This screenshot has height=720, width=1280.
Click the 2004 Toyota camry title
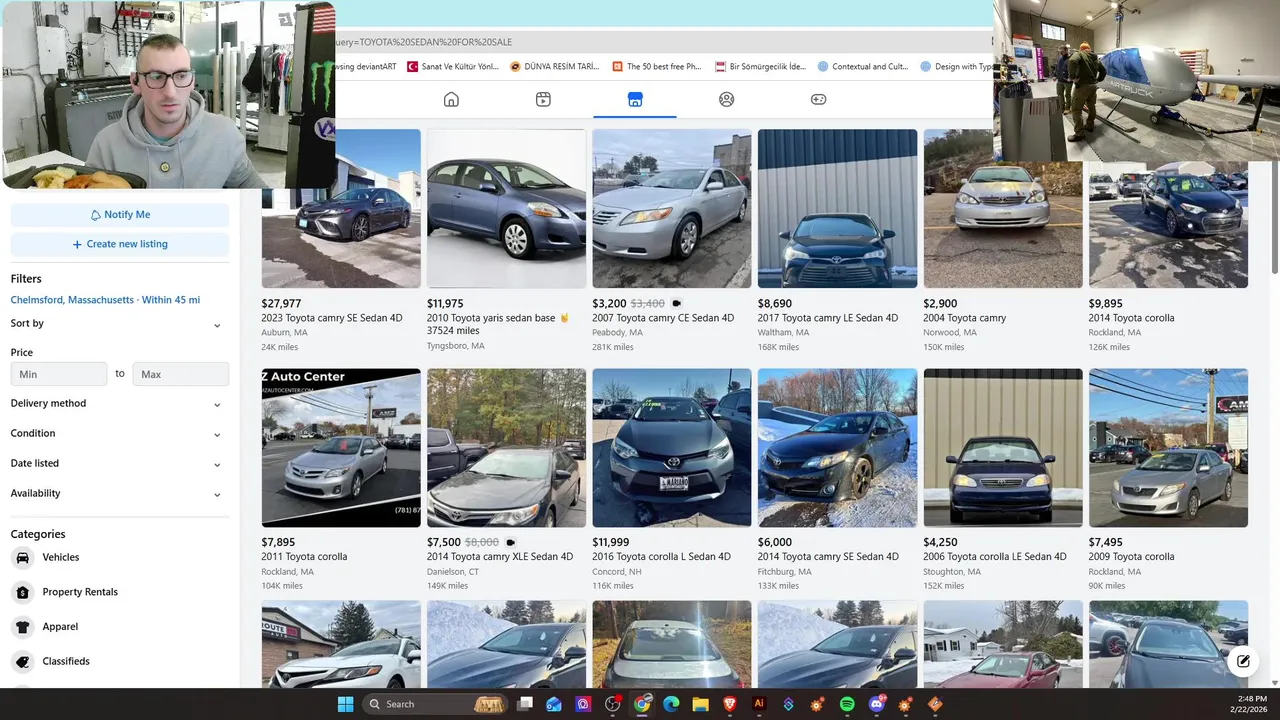pyautogui.click(x=965, y=318)
